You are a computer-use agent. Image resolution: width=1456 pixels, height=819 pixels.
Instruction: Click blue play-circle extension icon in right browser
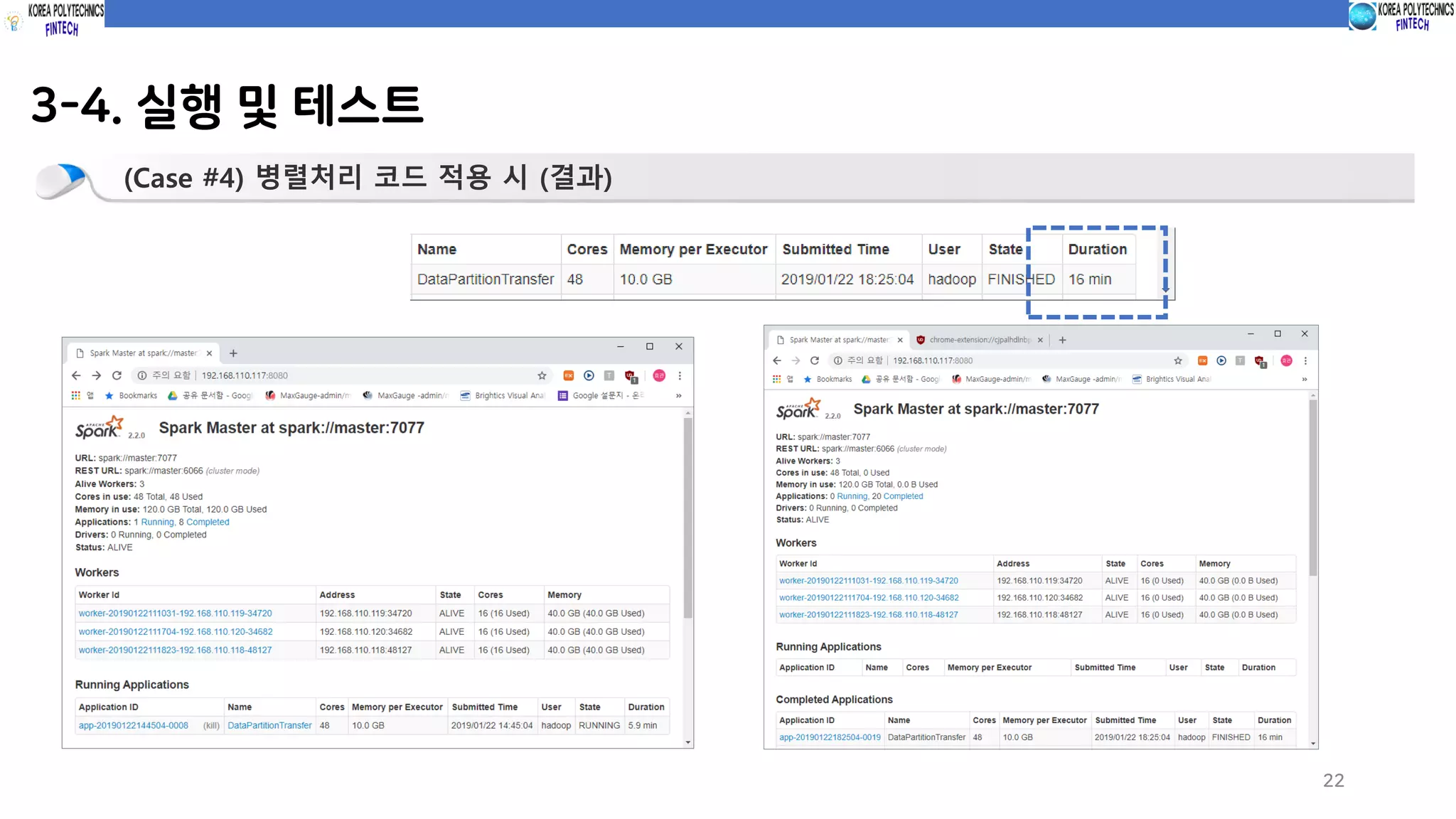coord(1221,360)
